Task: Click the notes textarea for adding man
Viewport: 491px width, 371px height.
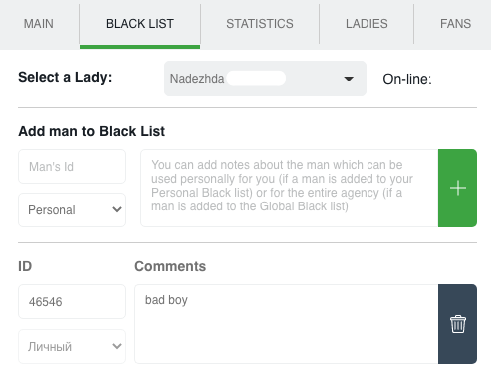Action: pos(289,188)
